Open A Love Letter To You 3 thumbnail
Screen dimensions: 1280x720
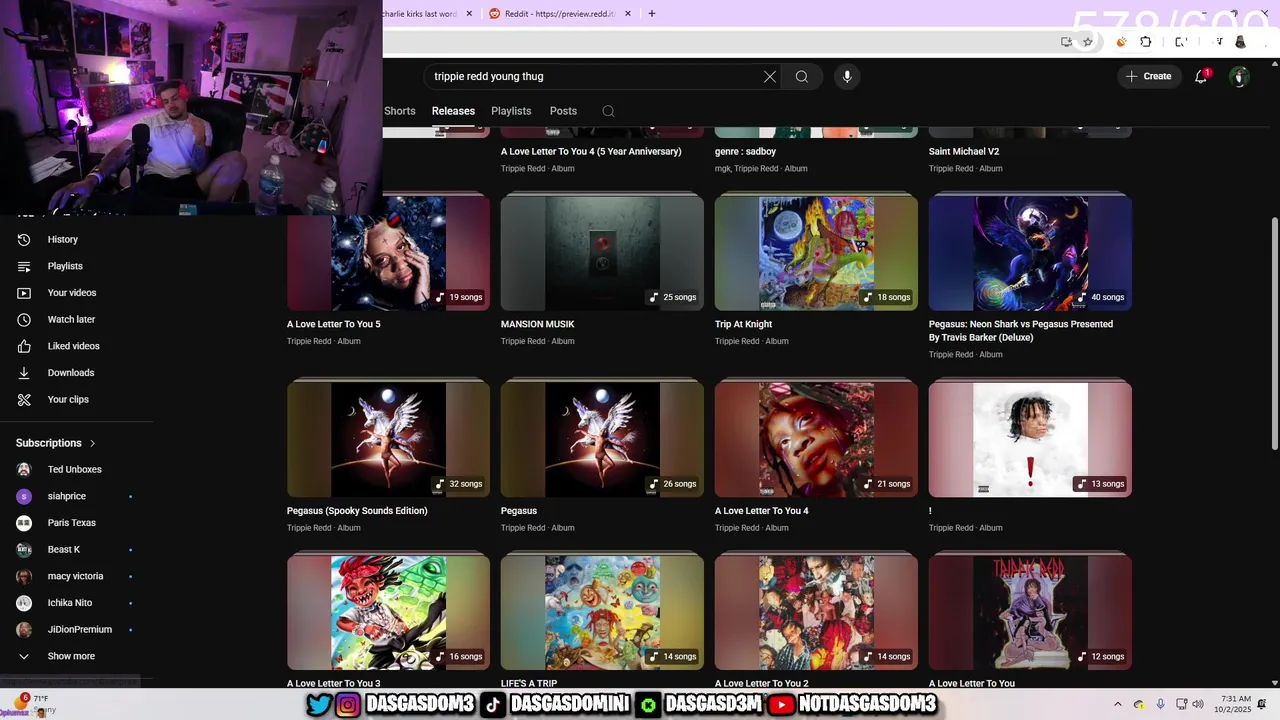tap(388, 613)
